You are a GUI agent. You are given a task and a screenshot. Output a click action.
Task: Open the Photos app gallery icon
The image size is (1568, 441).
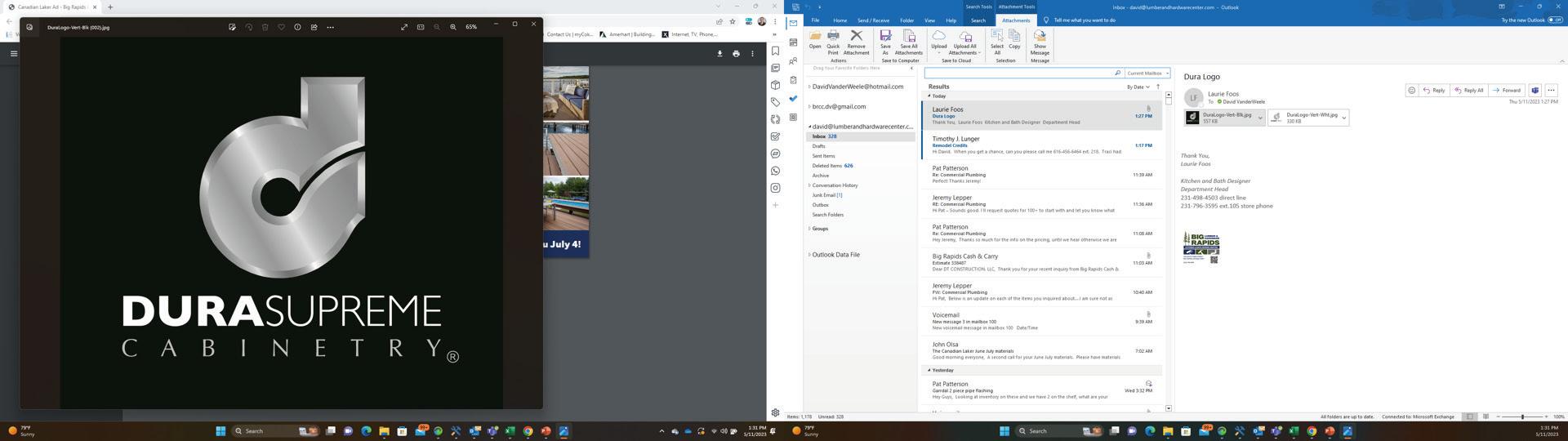click(29, 27)
